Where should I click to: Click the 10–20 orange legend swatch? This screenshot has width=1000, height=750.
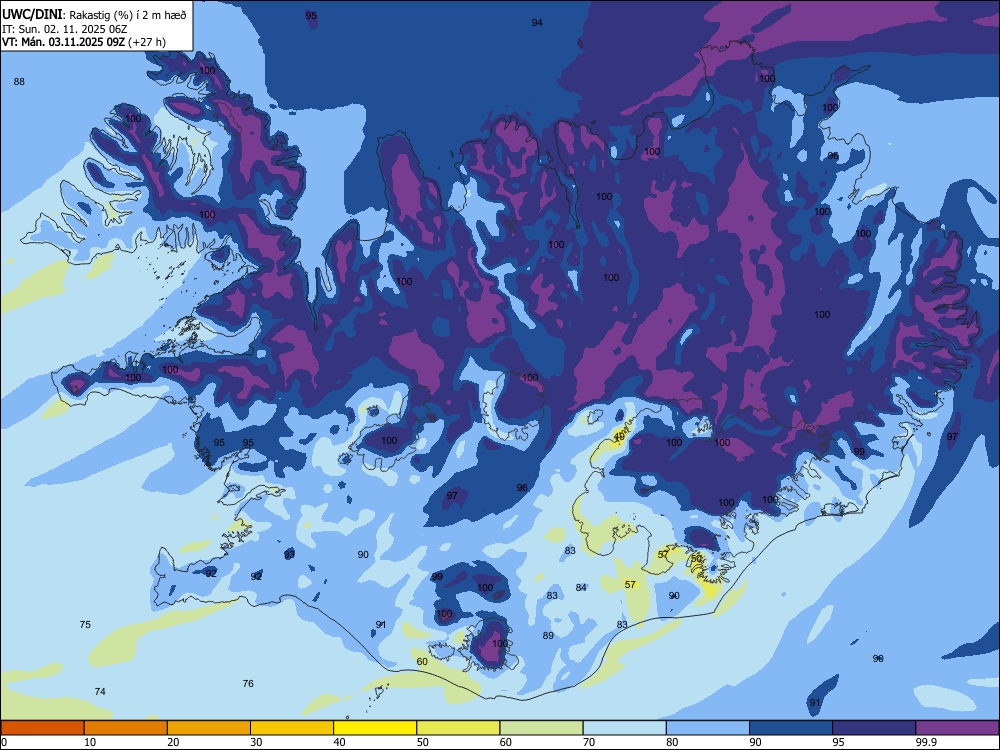[x=126, y=728]
